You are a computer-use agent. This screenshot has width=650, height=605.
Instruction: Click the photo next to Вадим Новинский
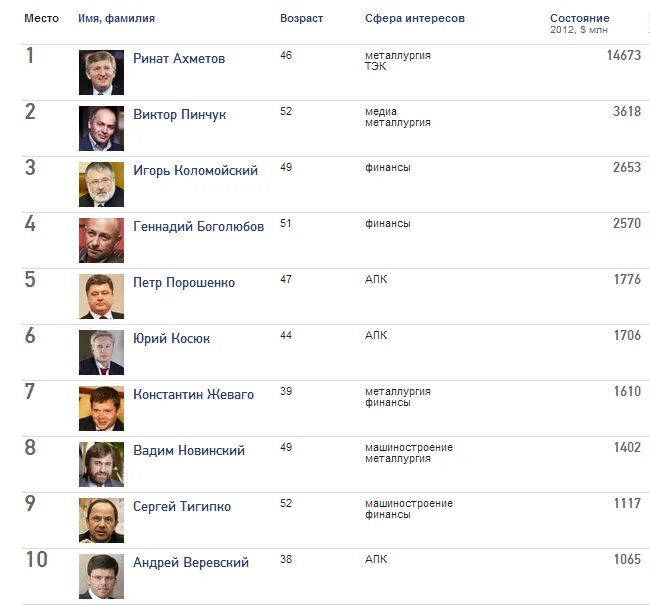pos(101,464)
